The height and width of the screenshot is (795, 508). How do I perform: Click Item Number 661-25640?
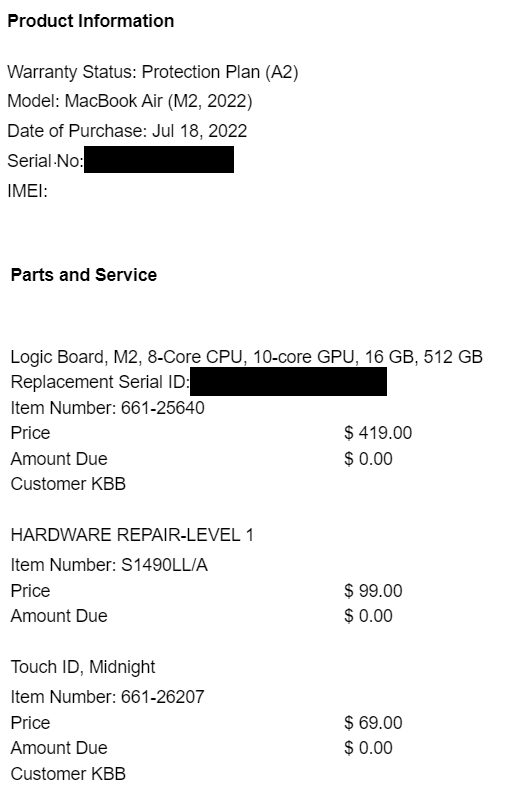[107, 408]
